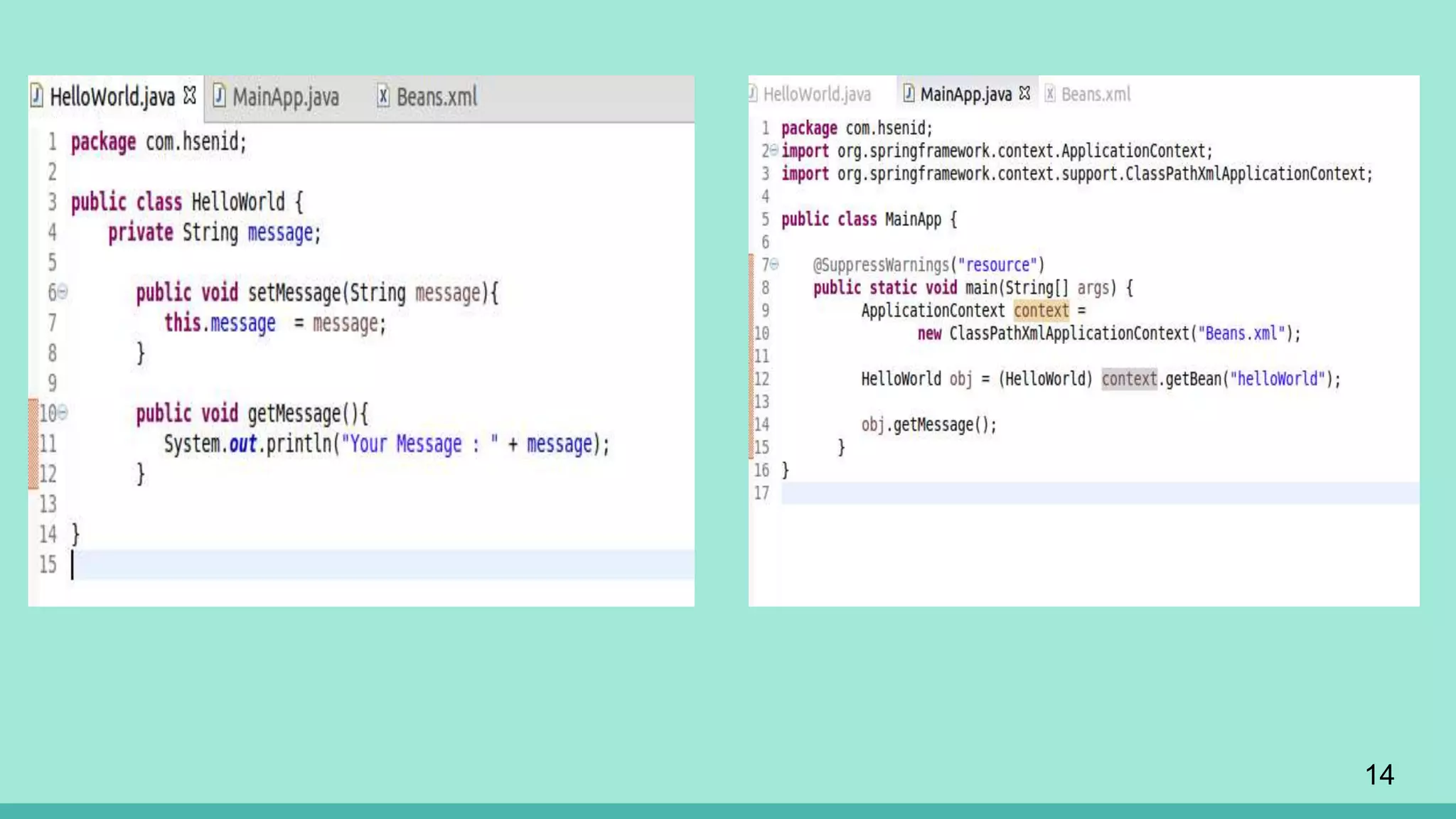Collapse the main method fold at line 7
This screenshot has width=1456, height=819.
(774, 264)
